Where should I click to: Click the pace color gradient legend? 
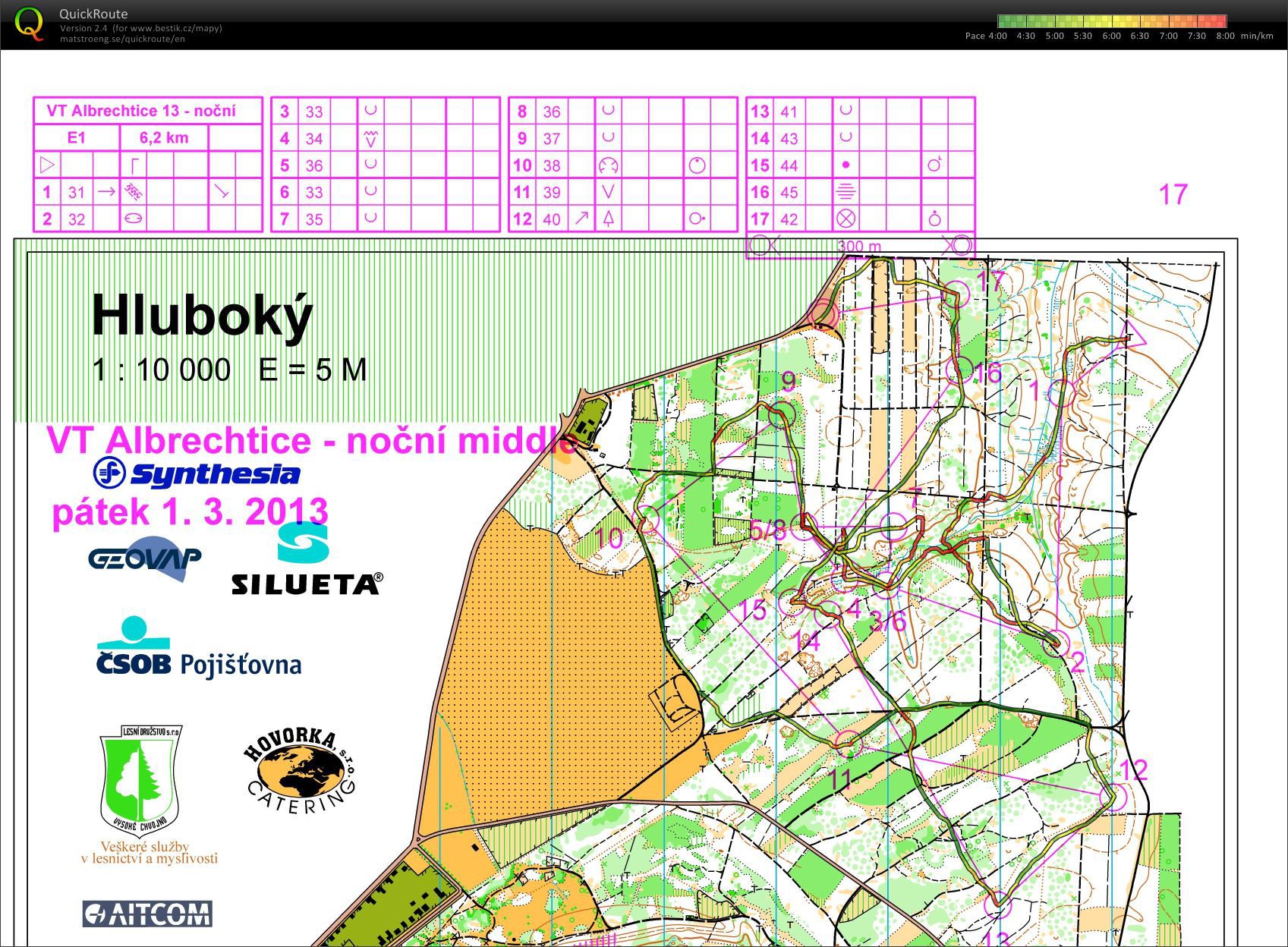point(1111,21)
